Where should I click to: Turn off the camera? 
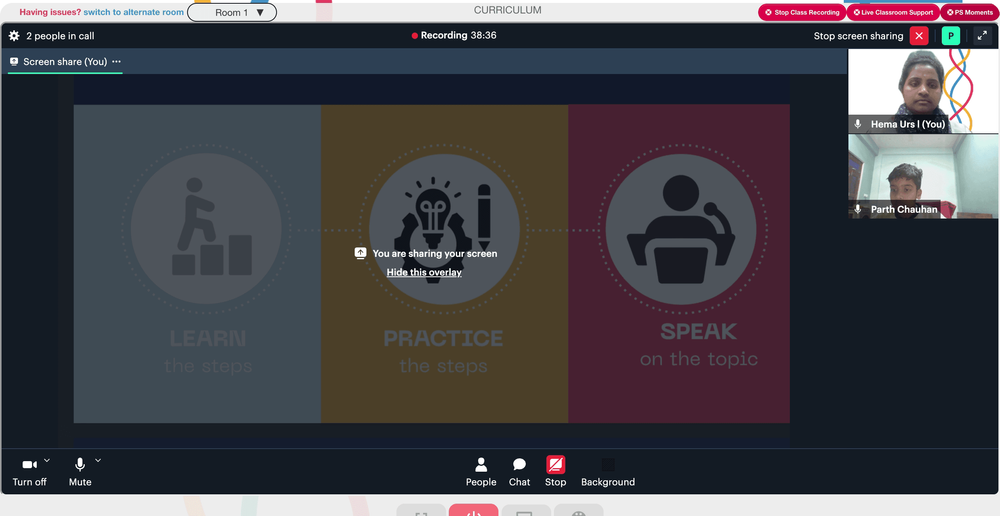pos(29,471)
